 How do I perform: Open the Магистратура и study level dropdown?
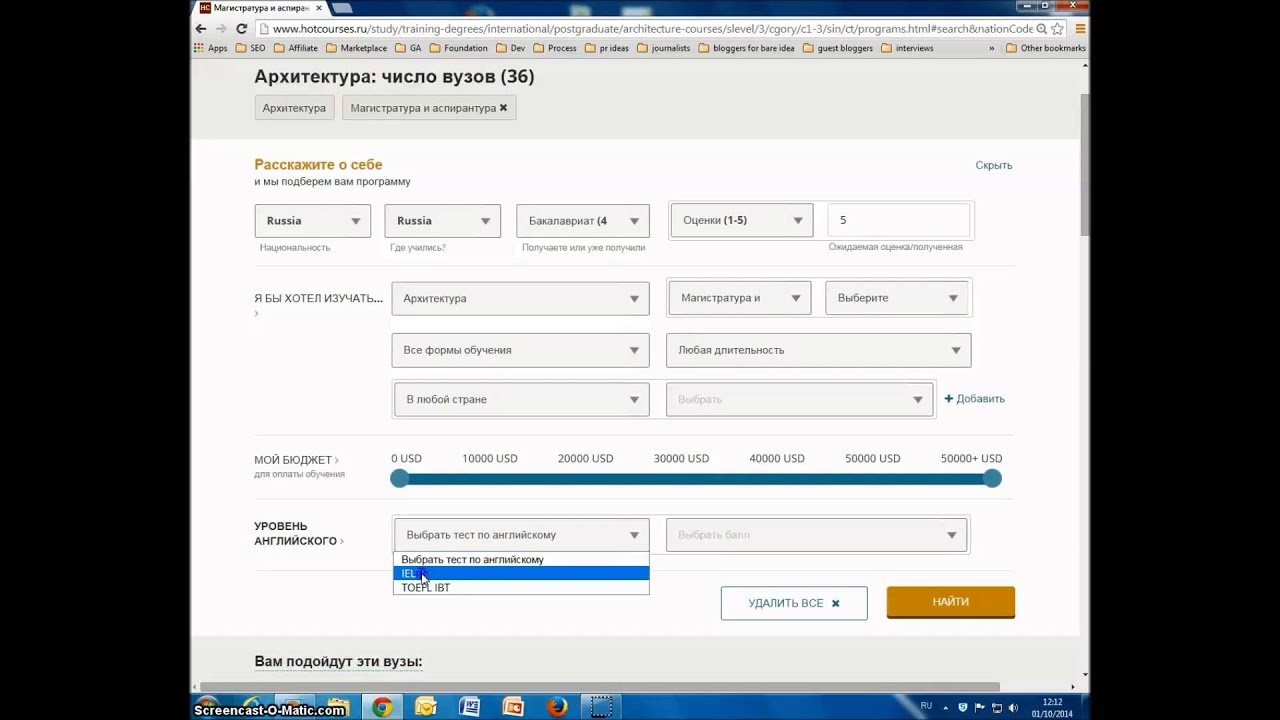point(740,298)
